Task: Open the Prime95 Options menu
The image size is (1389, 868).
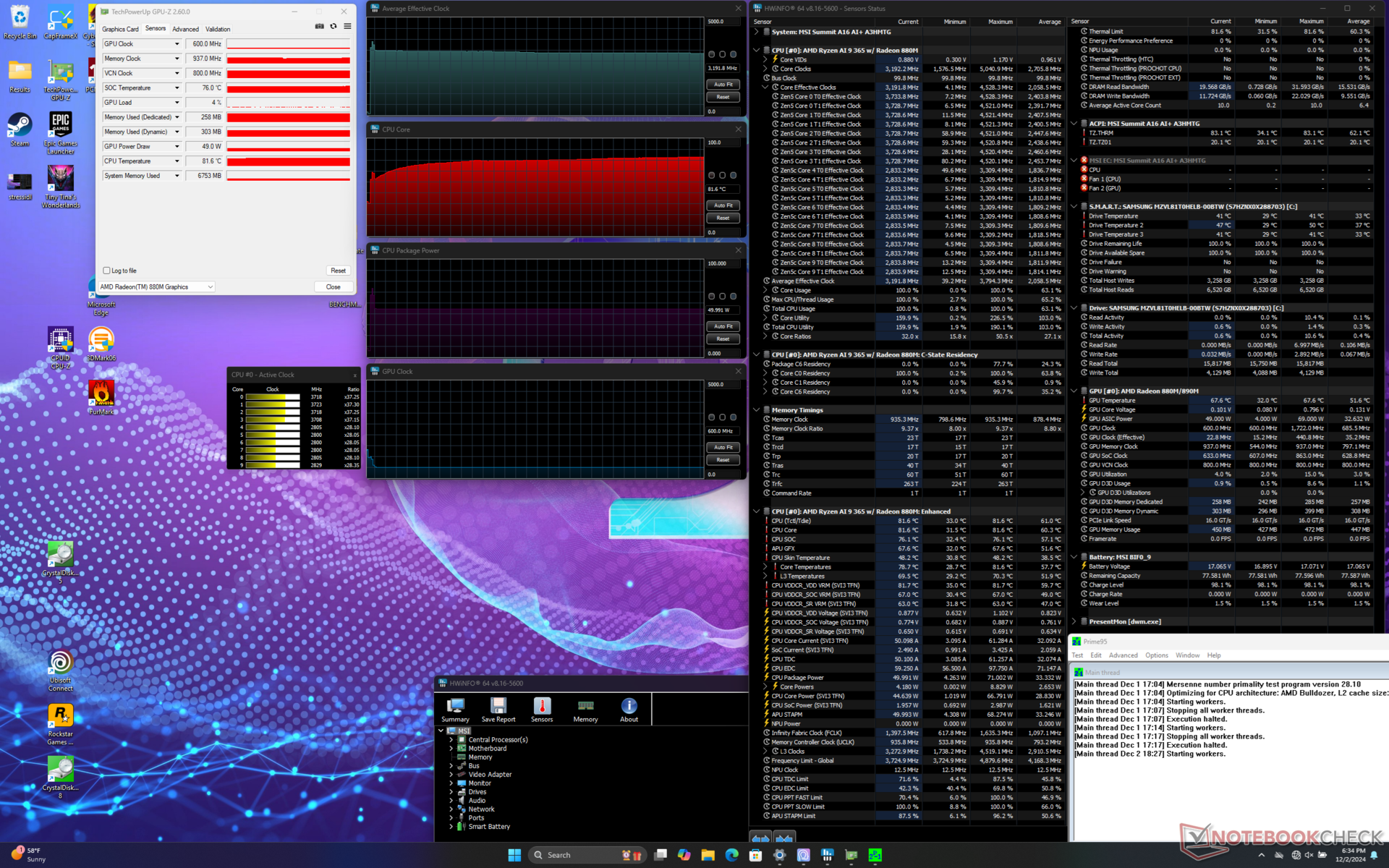Action: [1156, 655]
